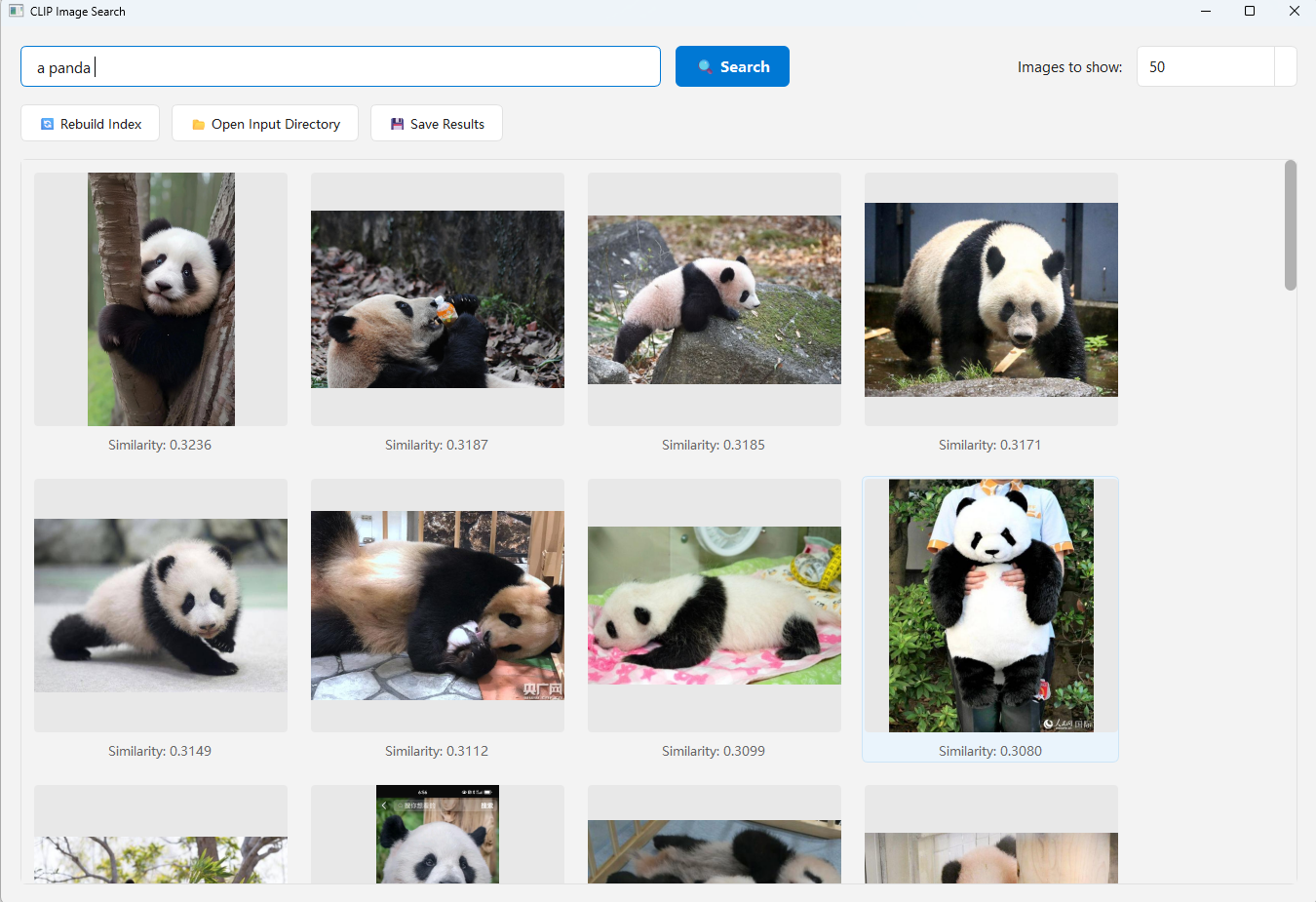Select bottom row's rightmost panda thumbnail
Viewport: 1316px width, 902px height.
point(991,835)
